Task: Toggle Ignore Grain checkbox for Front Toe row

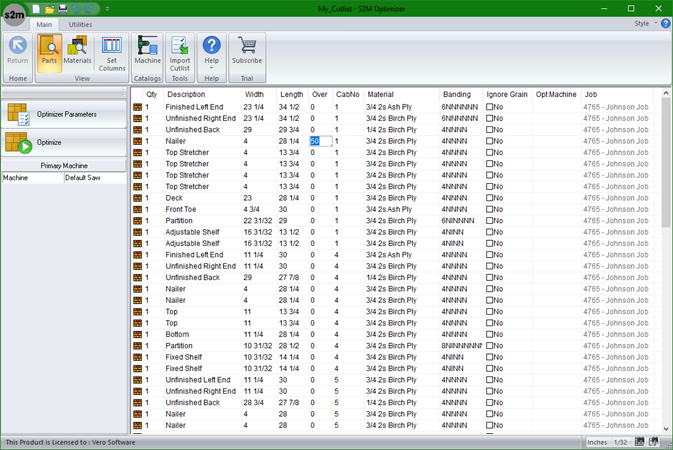Action: [489, 210]
